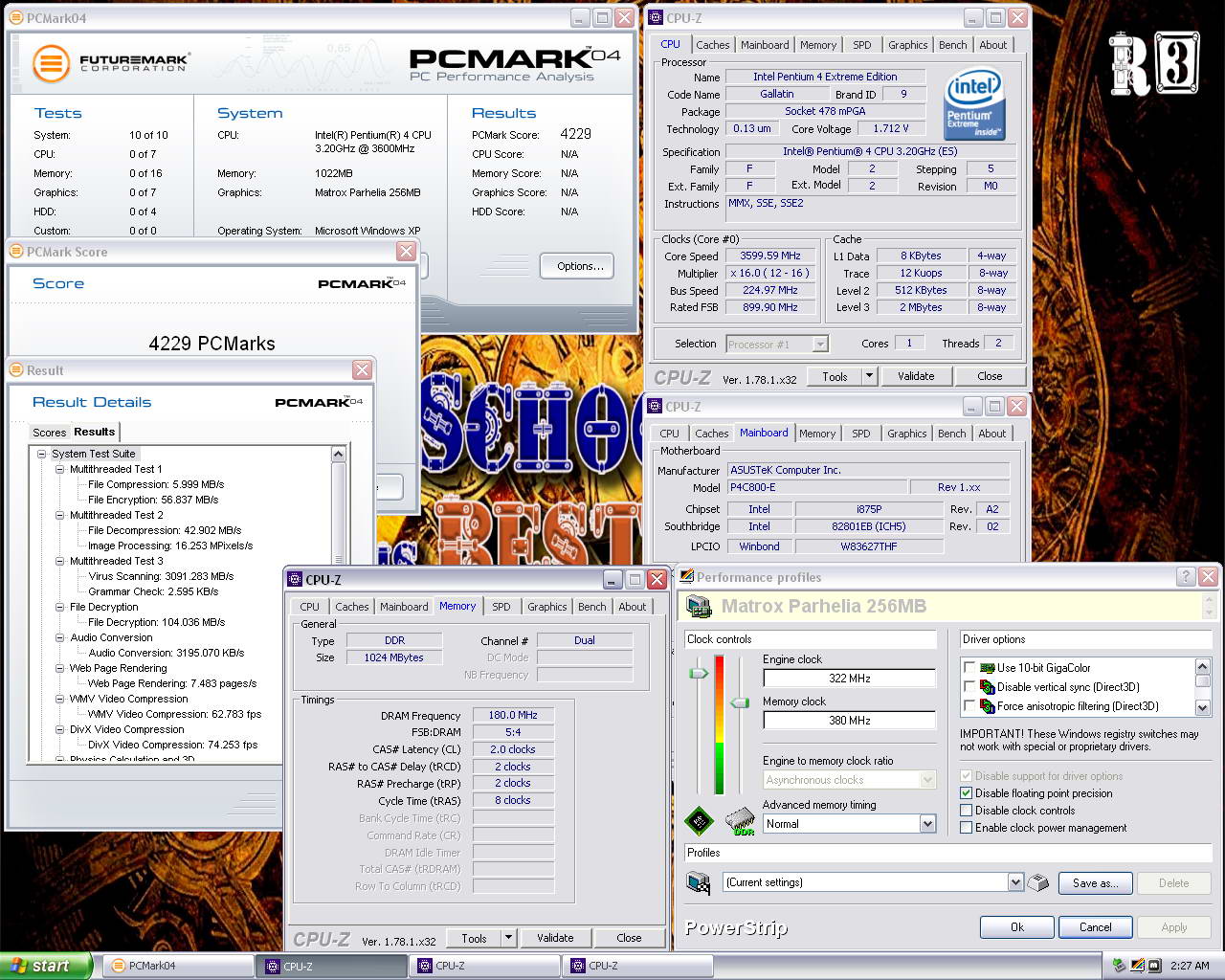The height and width of the screenshot is (980, 1225).
Task: Check Force anisotropic filtering (Direct3D)
Action: 969,706
